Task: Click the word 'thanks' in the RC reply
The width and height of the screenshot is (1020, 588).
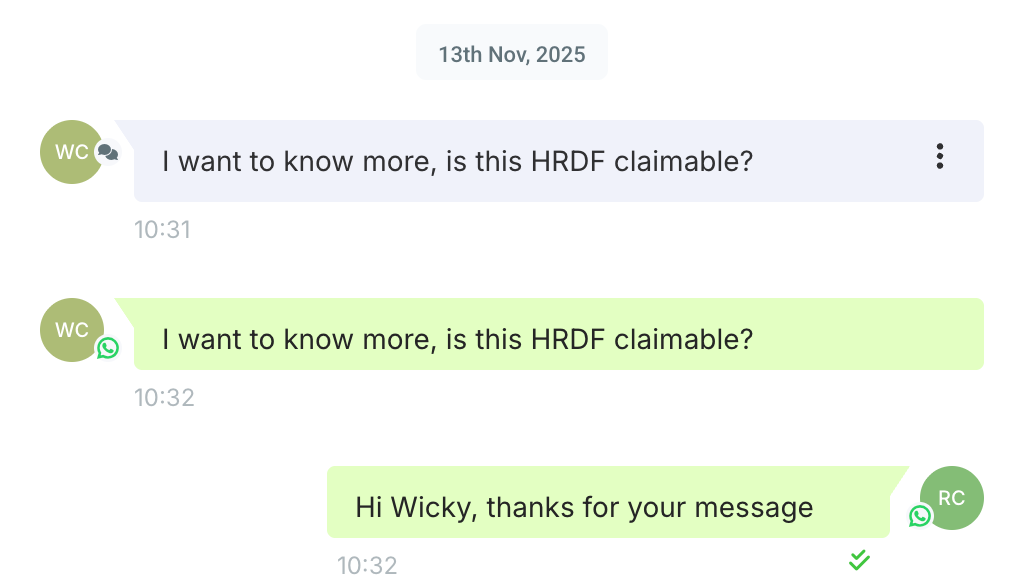Action: (531, 508)
